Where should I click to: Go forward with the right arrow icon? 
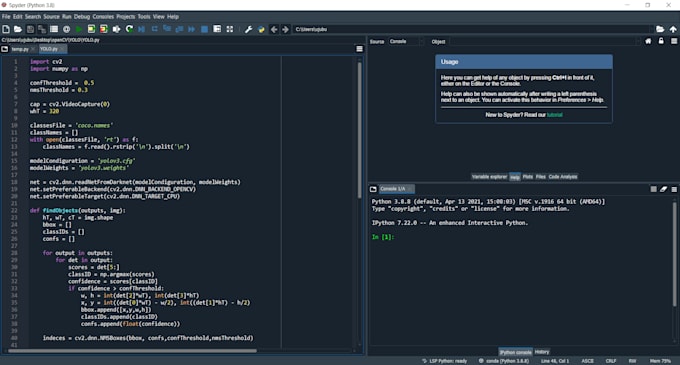[x=285, y=29]
